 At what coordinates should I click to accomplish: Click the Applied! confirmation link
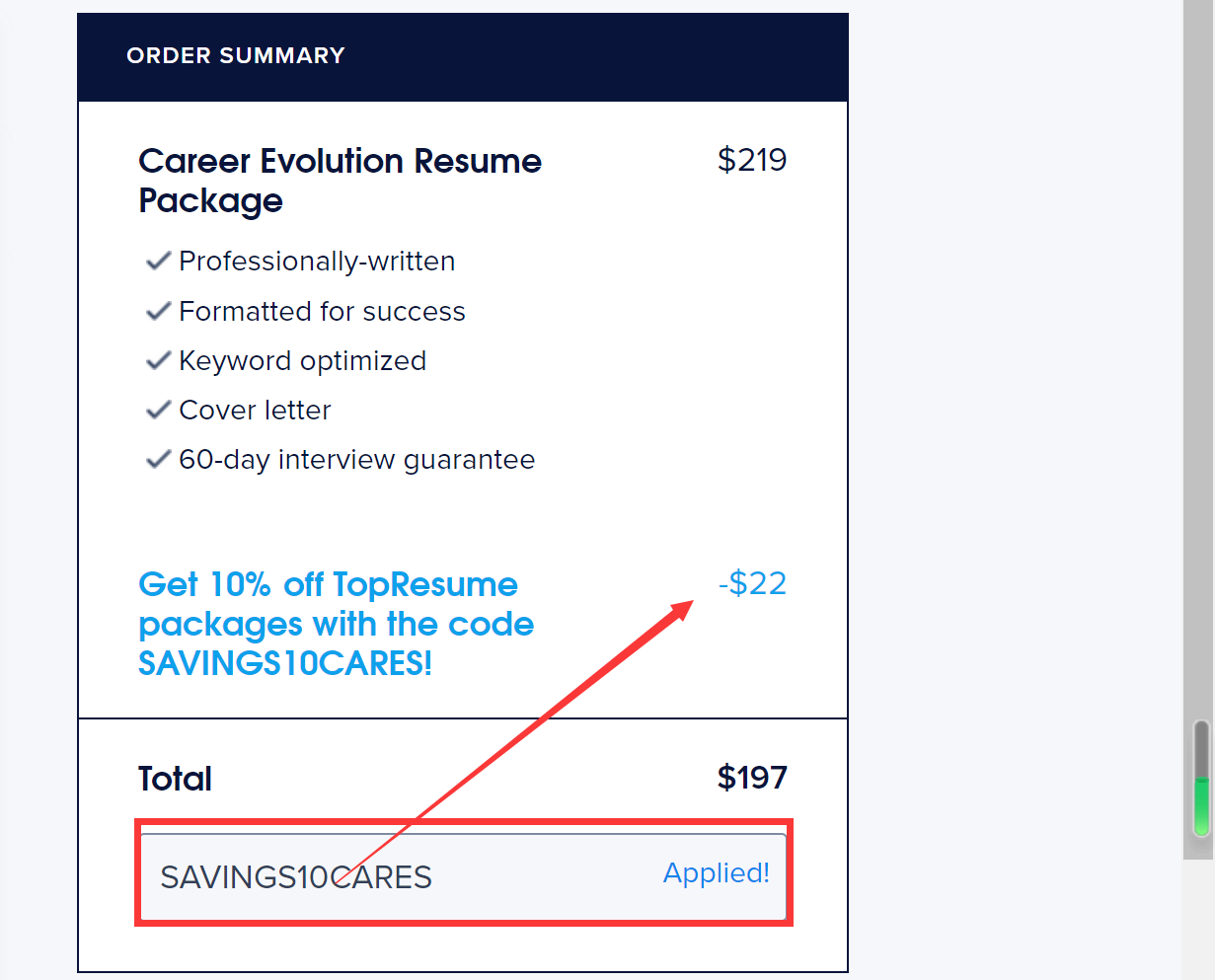(717, 873)
